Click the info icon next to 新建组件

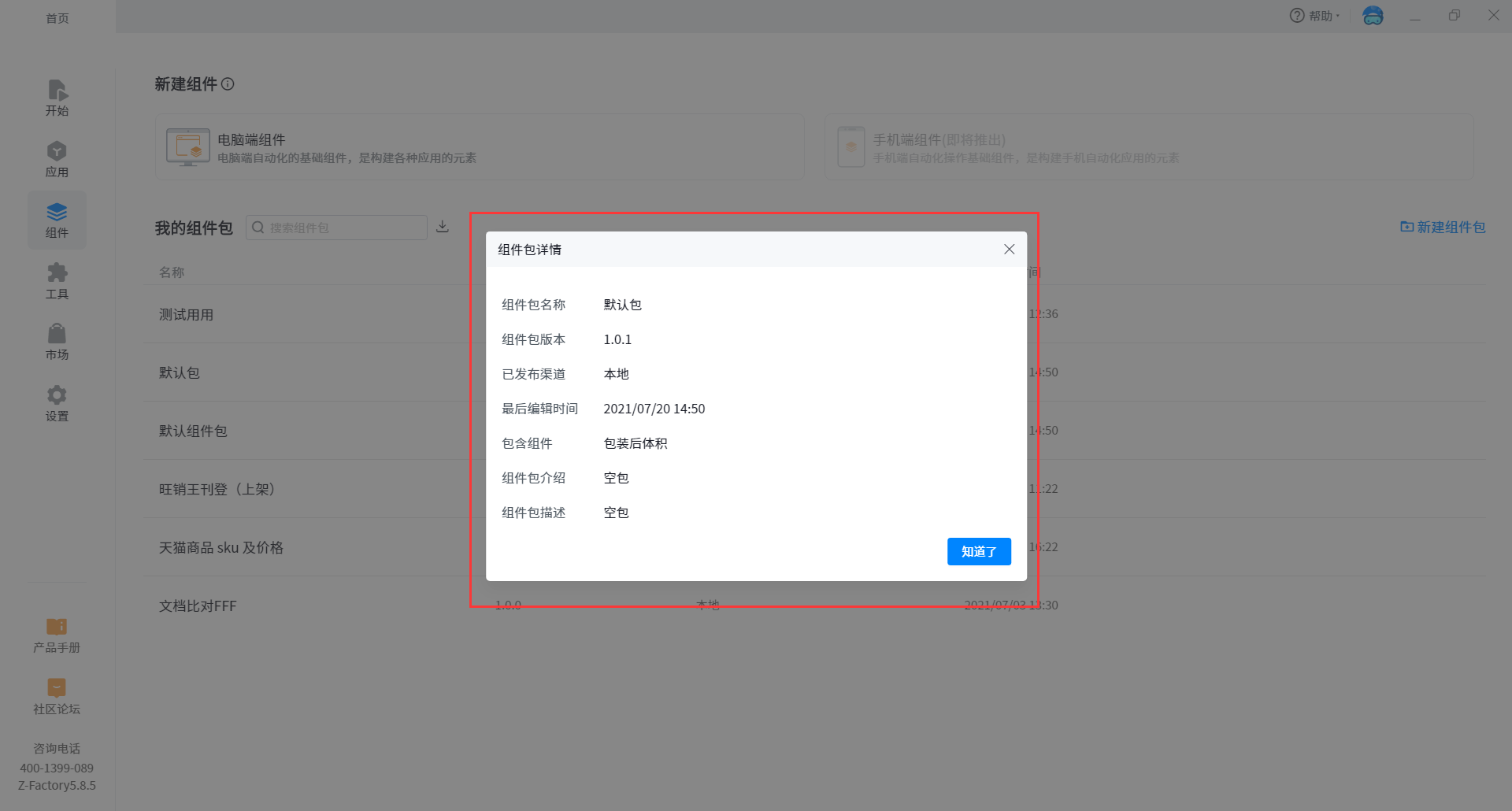228,84
